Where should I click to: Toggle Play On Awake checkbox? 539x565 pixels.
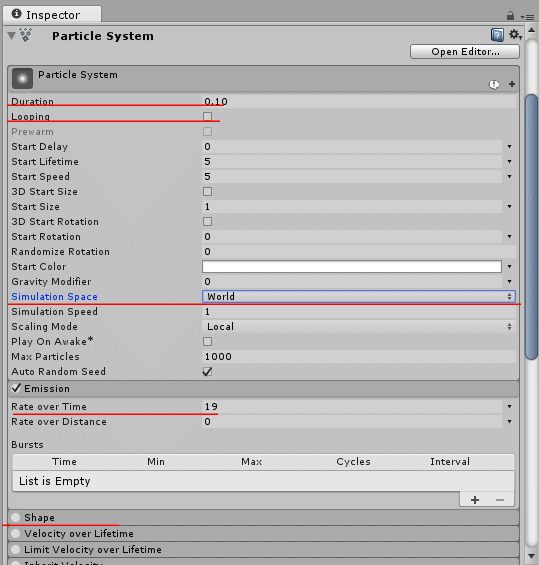[208, 341]
